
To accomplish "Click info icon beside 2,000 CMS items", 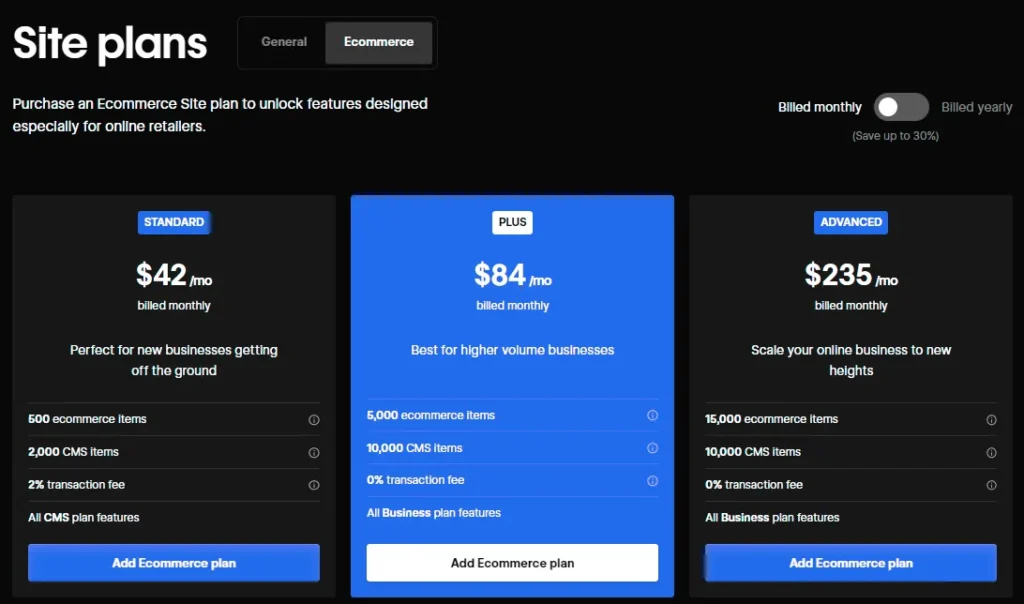I will click(314, 453).
